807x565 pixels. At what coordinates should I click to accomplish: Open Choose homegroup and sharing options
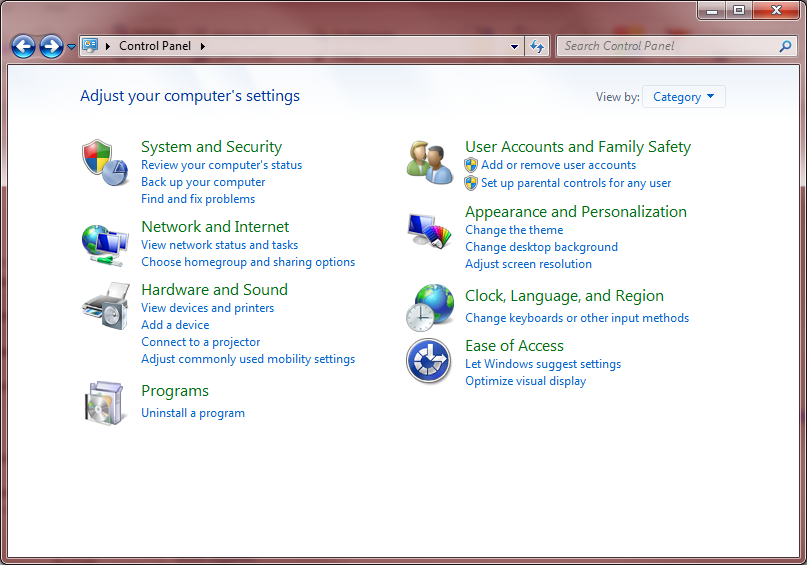pyautogui.click(x=248, y=262)
